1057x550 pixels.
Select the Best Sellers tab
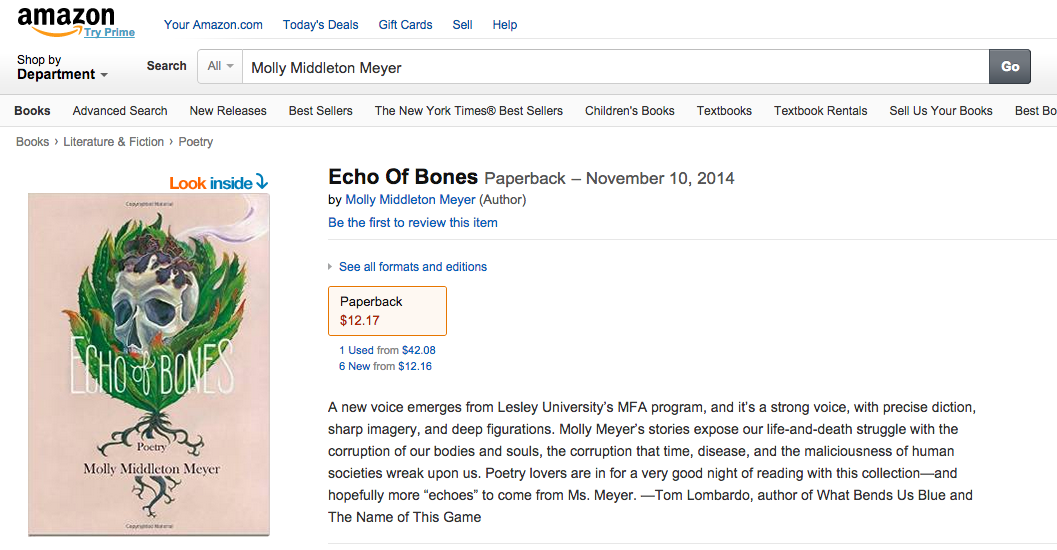(x=320, y=111)
